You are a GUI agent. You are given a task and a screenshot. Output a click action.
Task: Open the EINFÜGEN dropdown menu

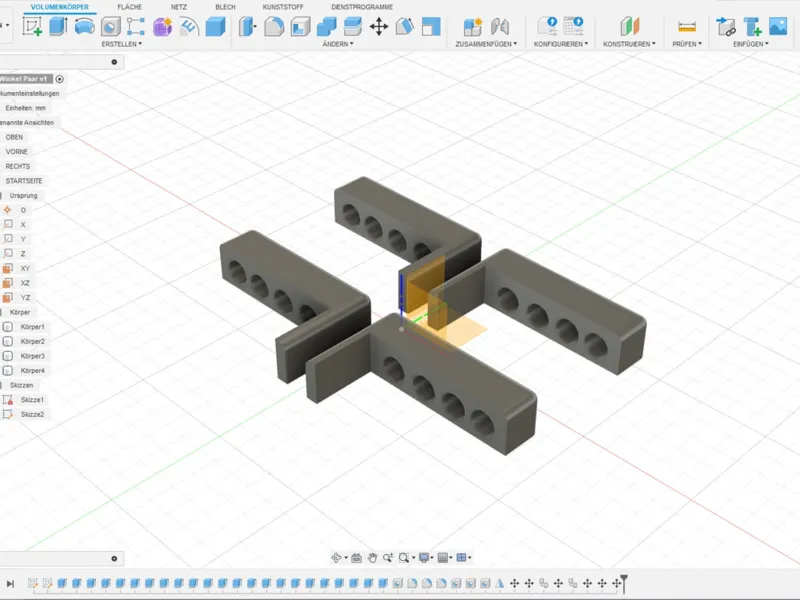click(x=751, y=44)
